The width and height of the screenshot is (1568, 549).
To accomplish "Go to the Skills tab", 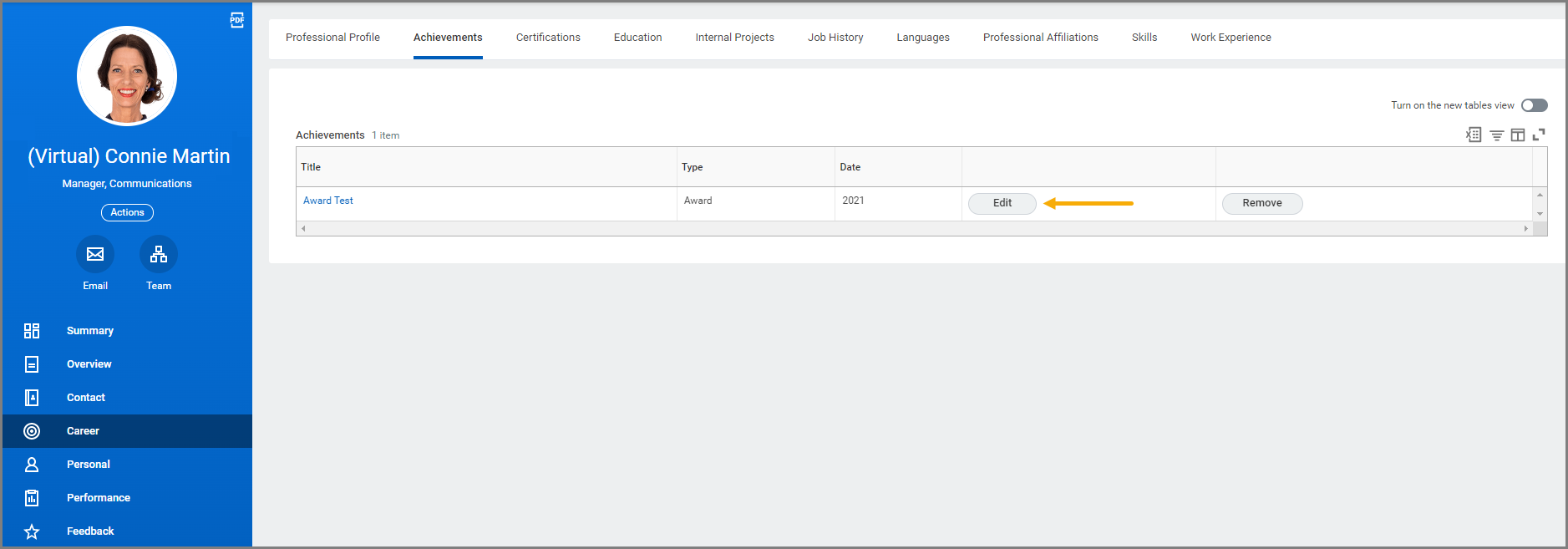I will 1144,38.
